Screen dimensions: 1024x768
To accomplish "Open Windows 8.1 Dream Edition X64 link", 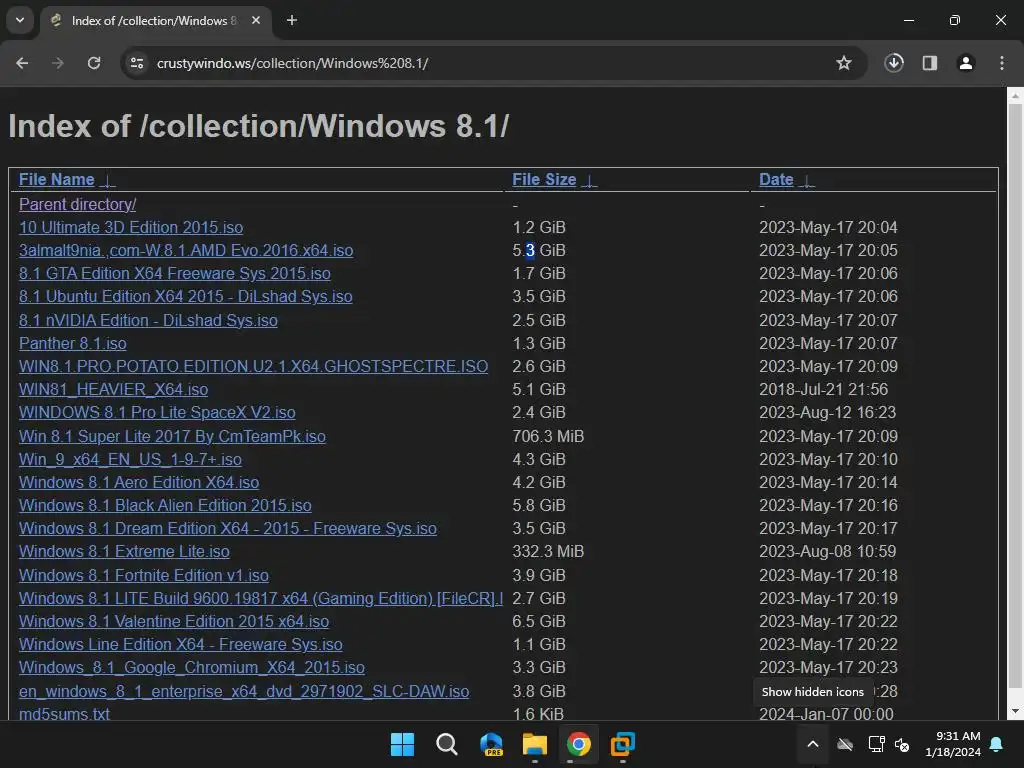I will point(228,528).
